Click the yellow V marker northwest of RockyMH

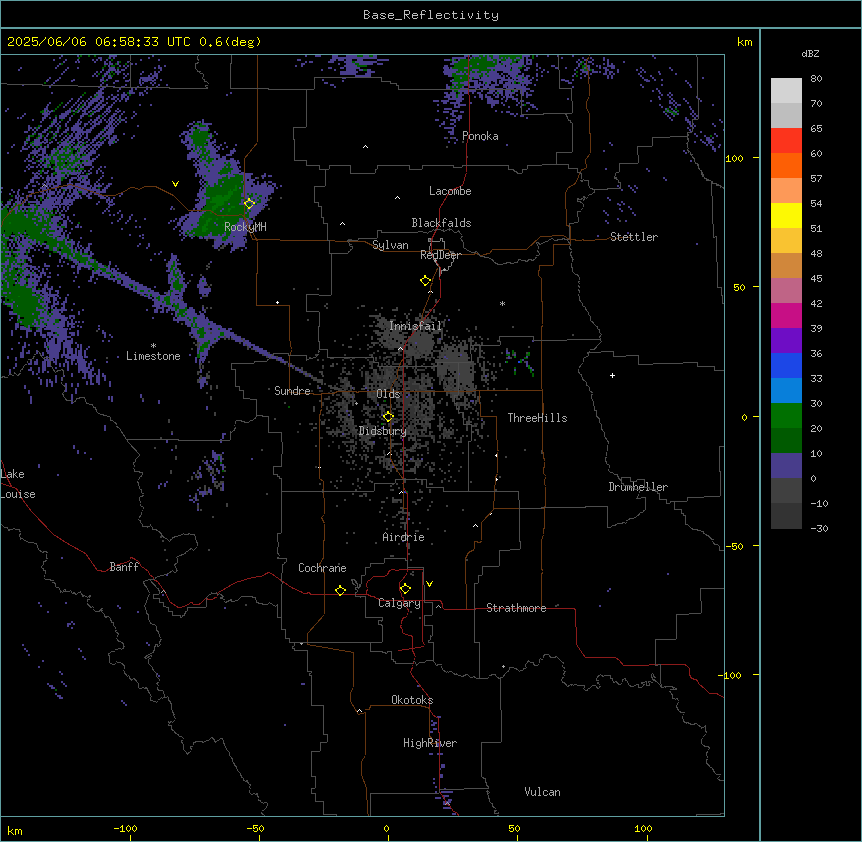(175, 184)
